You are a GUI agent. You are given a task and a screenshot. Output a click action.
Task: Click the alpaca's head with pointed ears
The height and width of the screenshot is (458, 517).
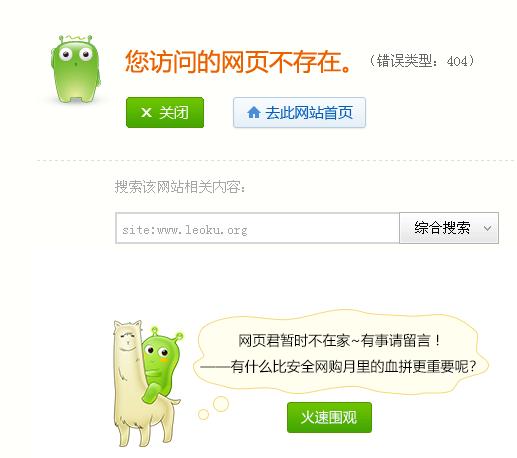[x=128, y=335]
